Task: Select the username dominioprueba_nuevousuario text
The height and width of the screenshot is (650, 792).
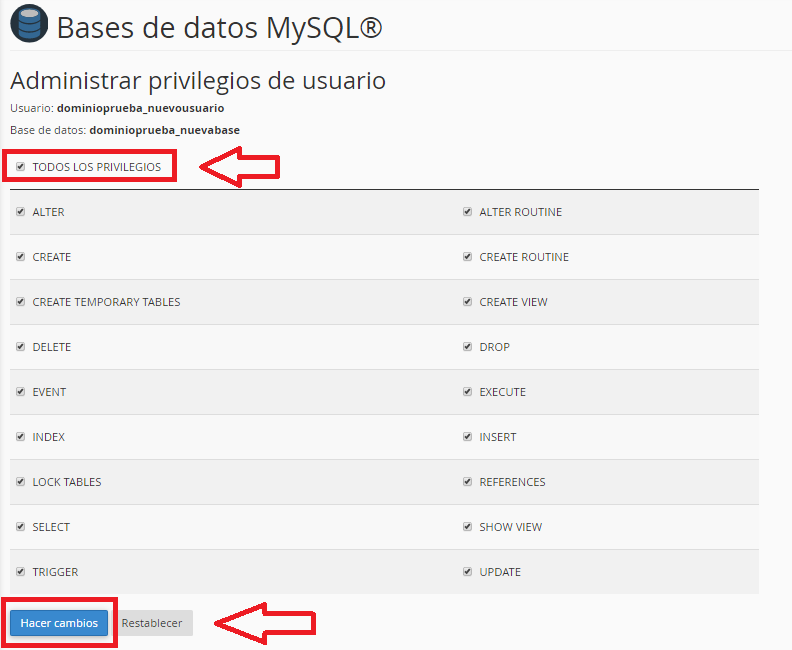Action: click(x=140, y=108)
